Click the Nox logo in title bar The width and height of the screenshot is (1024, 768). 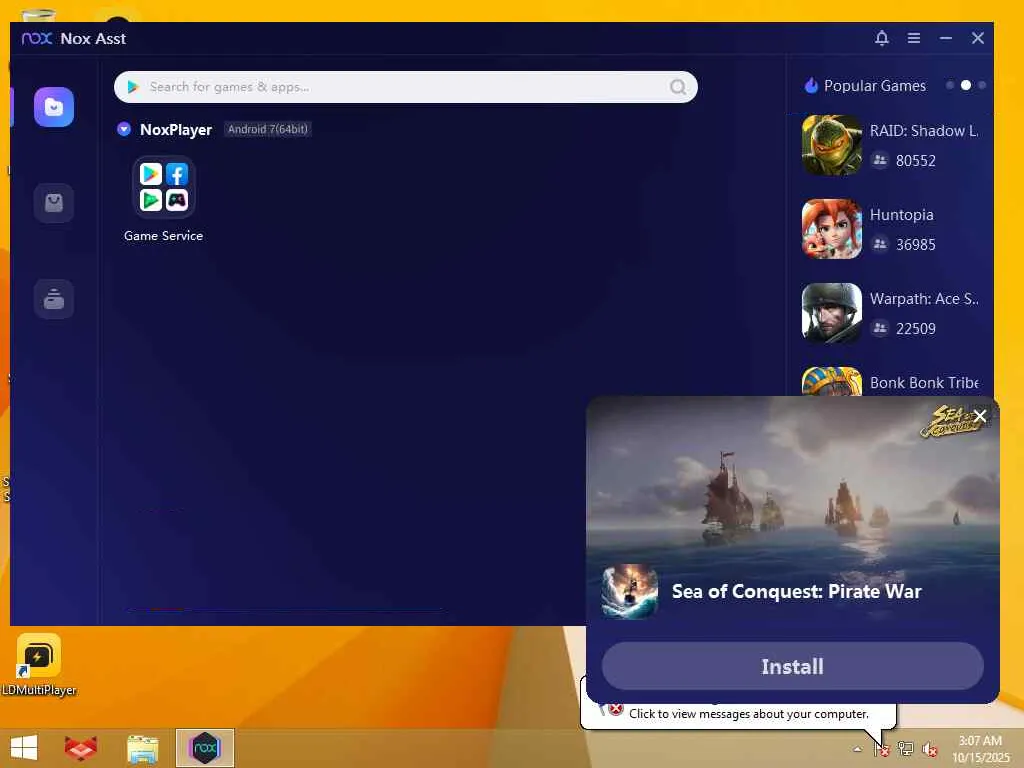click(x=37, y=38)
